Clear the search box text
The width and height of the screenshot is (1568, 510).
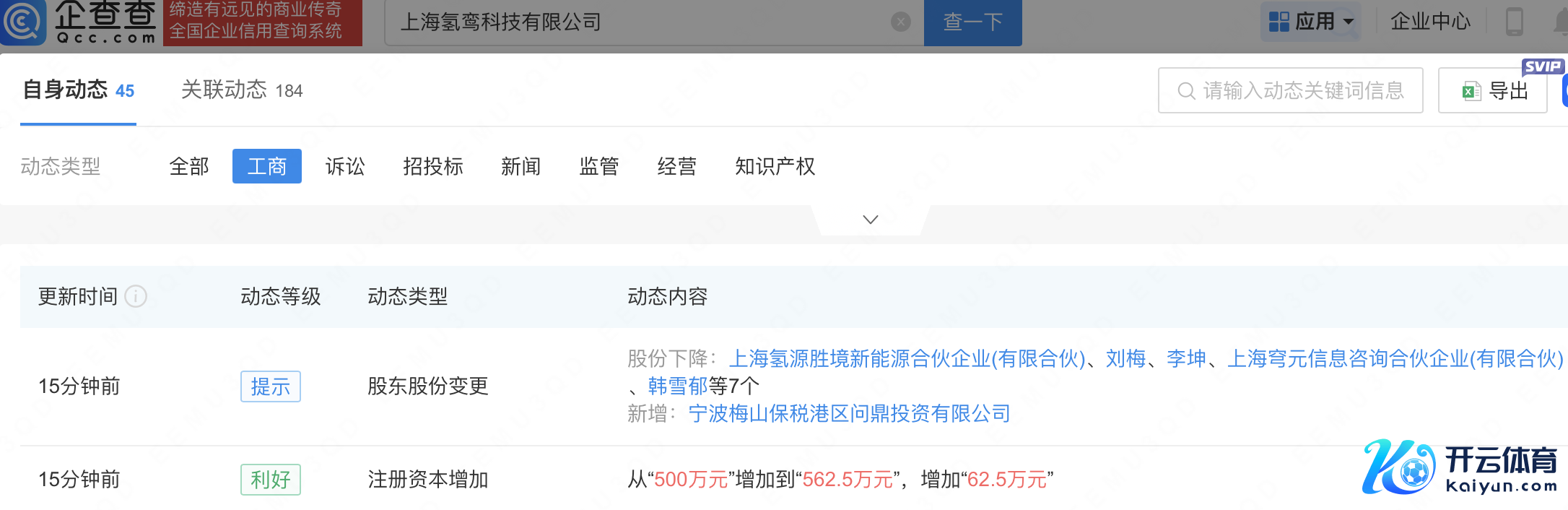tap(900, 22)
